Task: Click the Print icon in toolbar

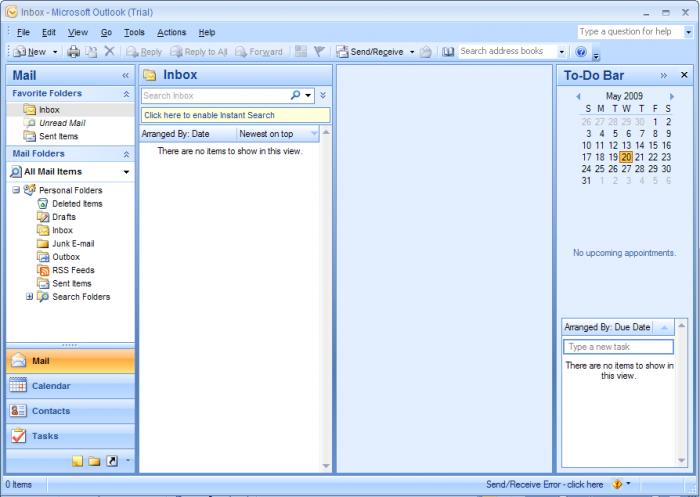Action: [73, 52]
